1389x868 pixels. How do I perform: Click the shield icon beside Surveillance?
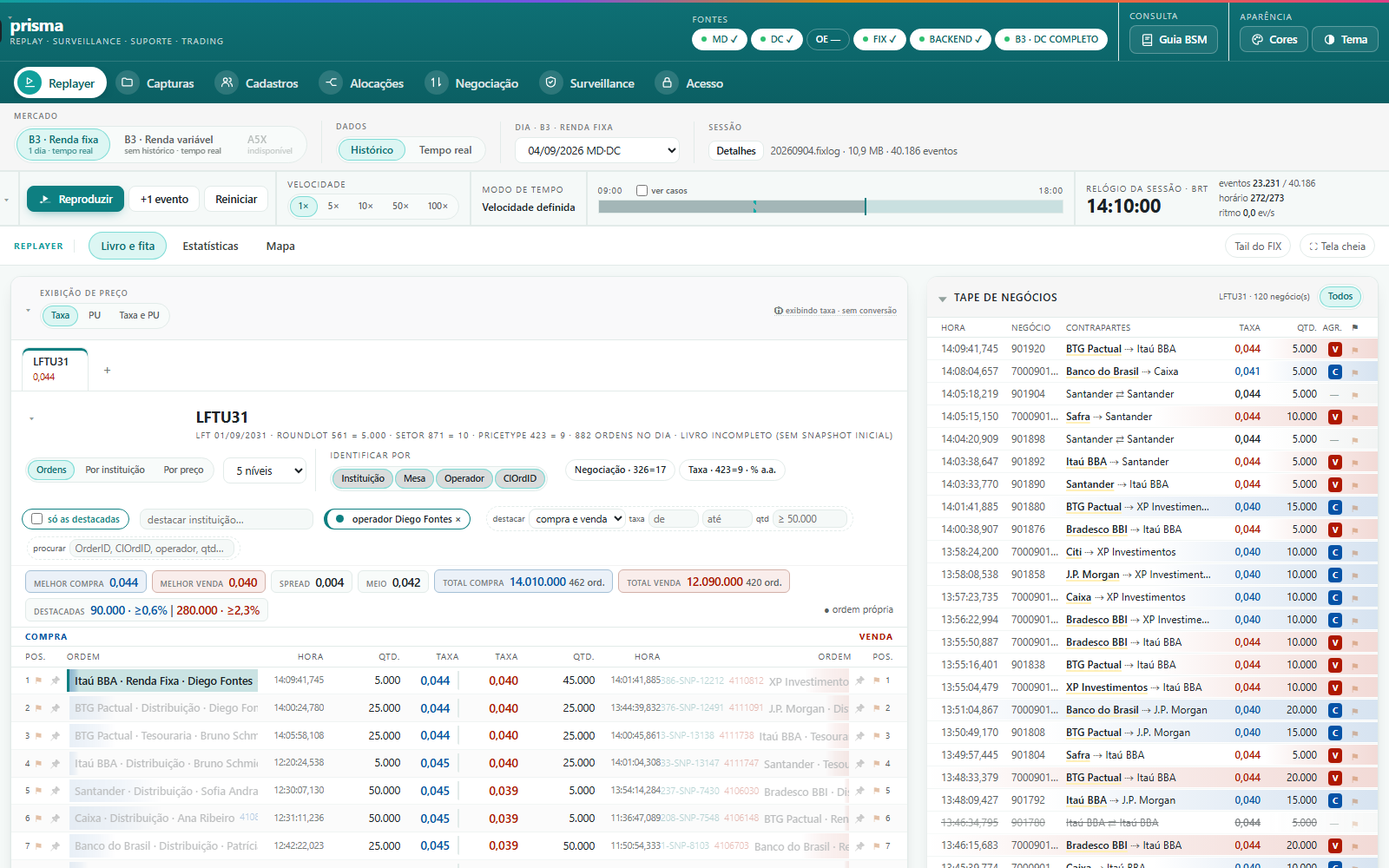[550, 83]
